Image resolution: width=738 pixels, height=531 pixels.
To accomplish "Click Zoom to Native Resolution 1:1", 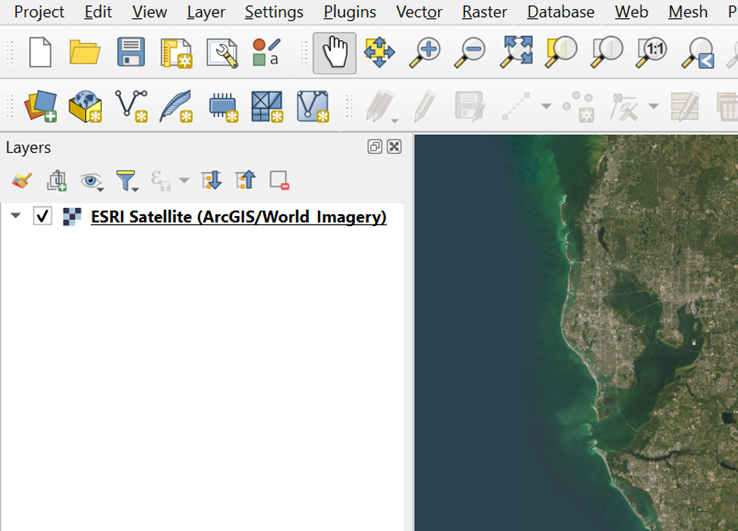I will click(654, 53).
